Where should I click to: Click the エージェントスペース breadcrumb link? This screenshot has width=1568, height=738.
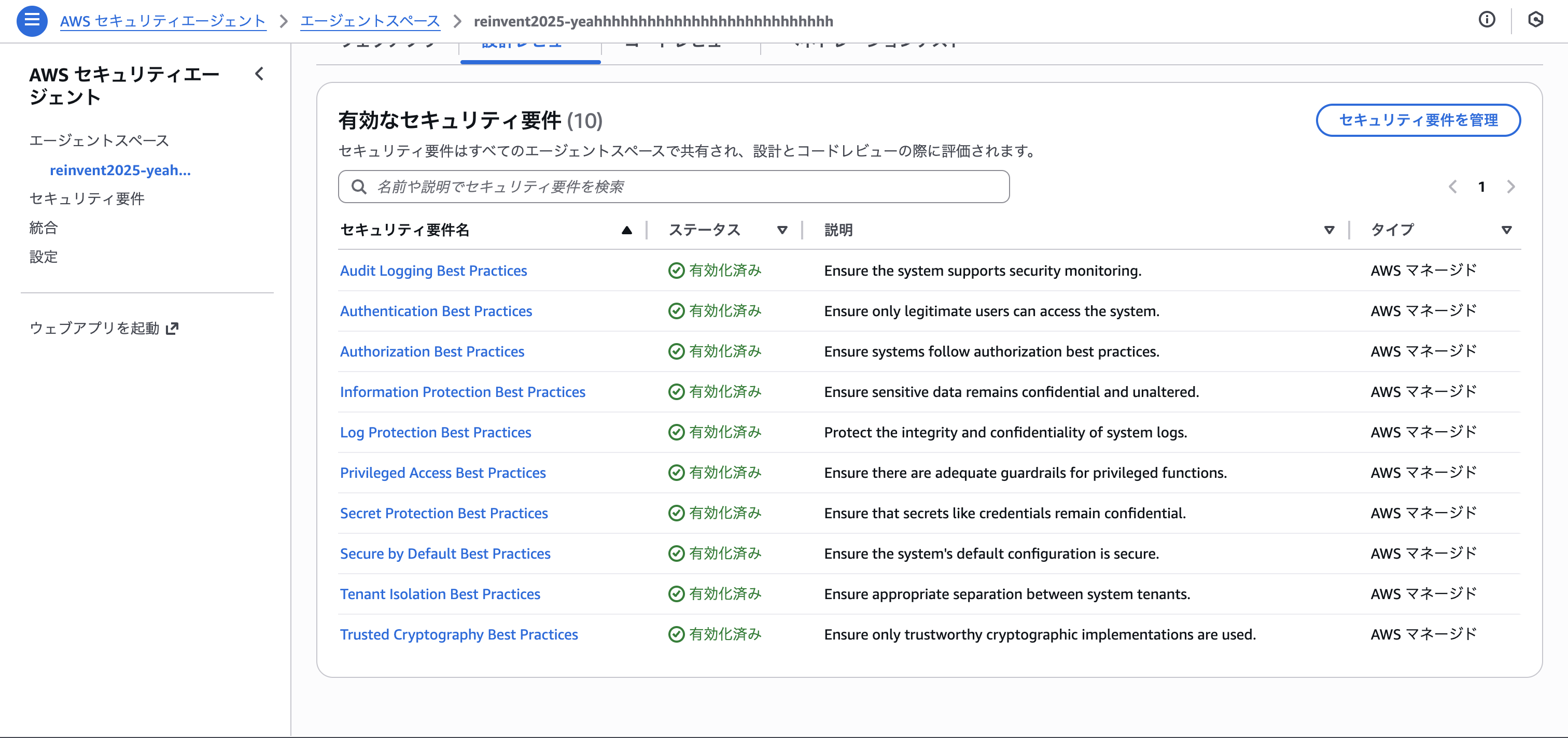click(370, 21)
